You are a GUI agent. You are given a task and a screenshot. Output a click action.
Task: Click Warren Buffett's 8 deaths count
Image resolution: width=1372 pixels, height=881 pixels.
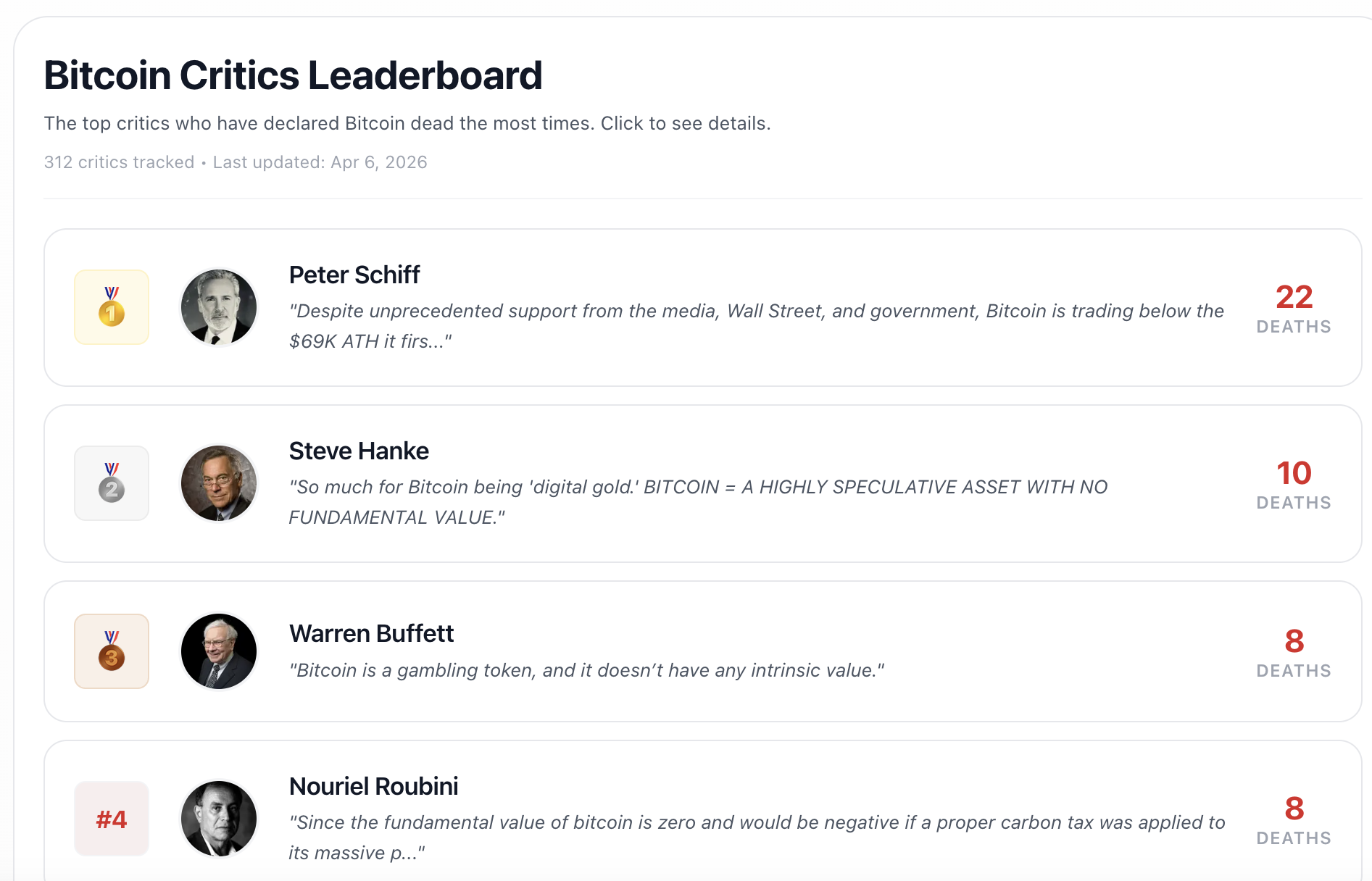1294,642
